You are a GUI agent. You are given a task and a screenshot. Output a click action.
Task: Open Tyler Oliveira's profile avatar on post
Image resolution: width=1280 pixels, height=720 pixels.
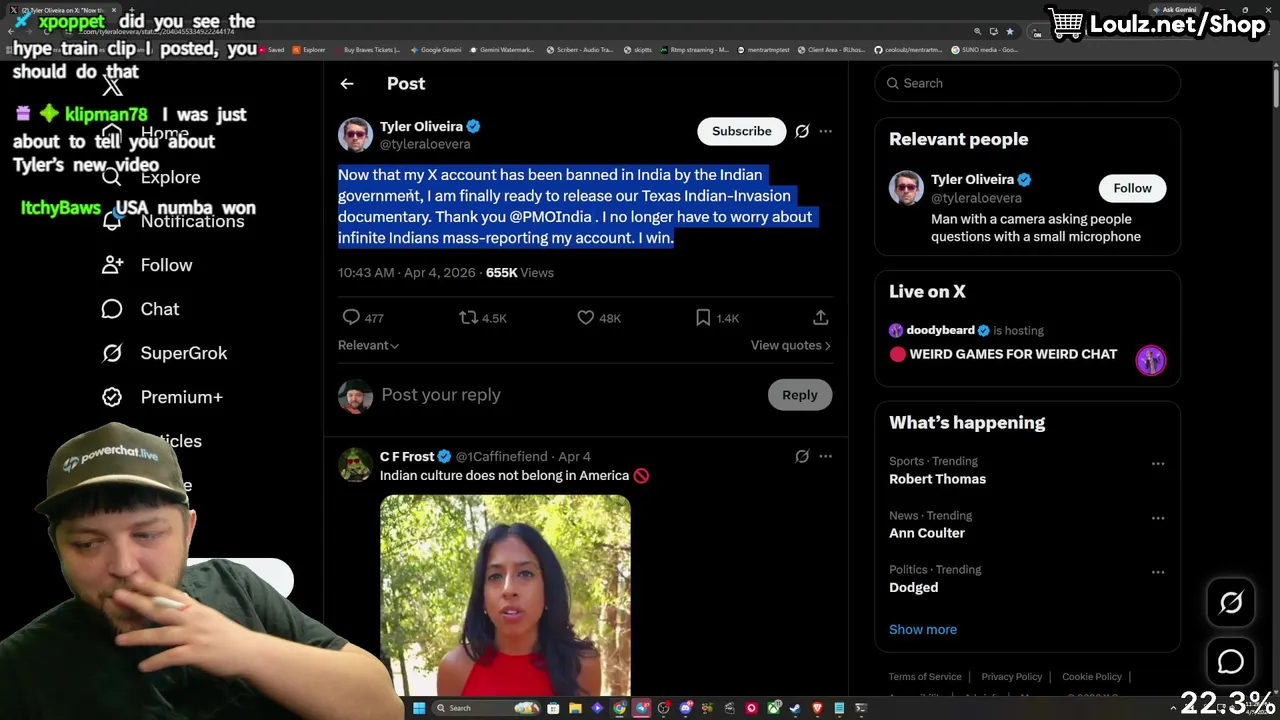355,135
